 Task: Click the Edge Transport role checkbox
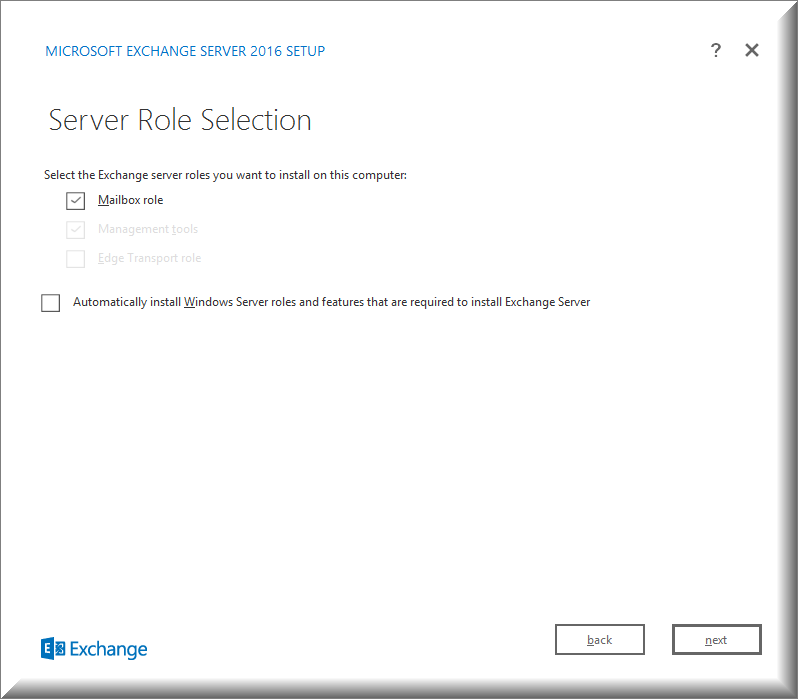coord(75,259)
